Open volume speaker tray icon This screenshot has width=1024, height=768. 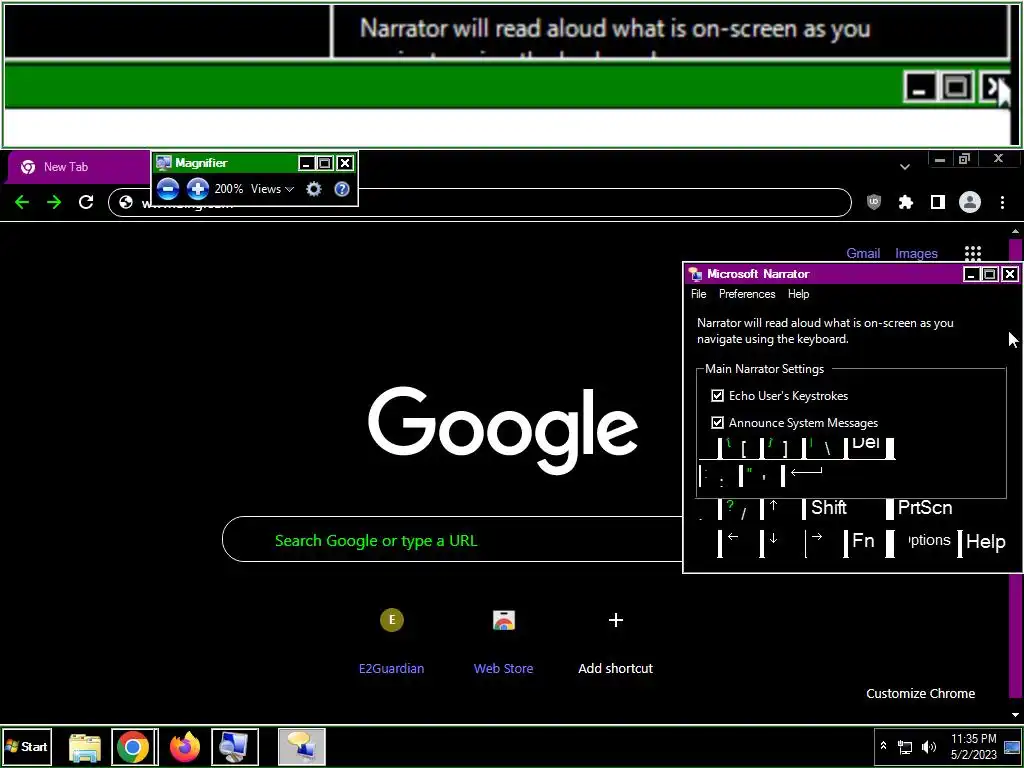(928, 746)
